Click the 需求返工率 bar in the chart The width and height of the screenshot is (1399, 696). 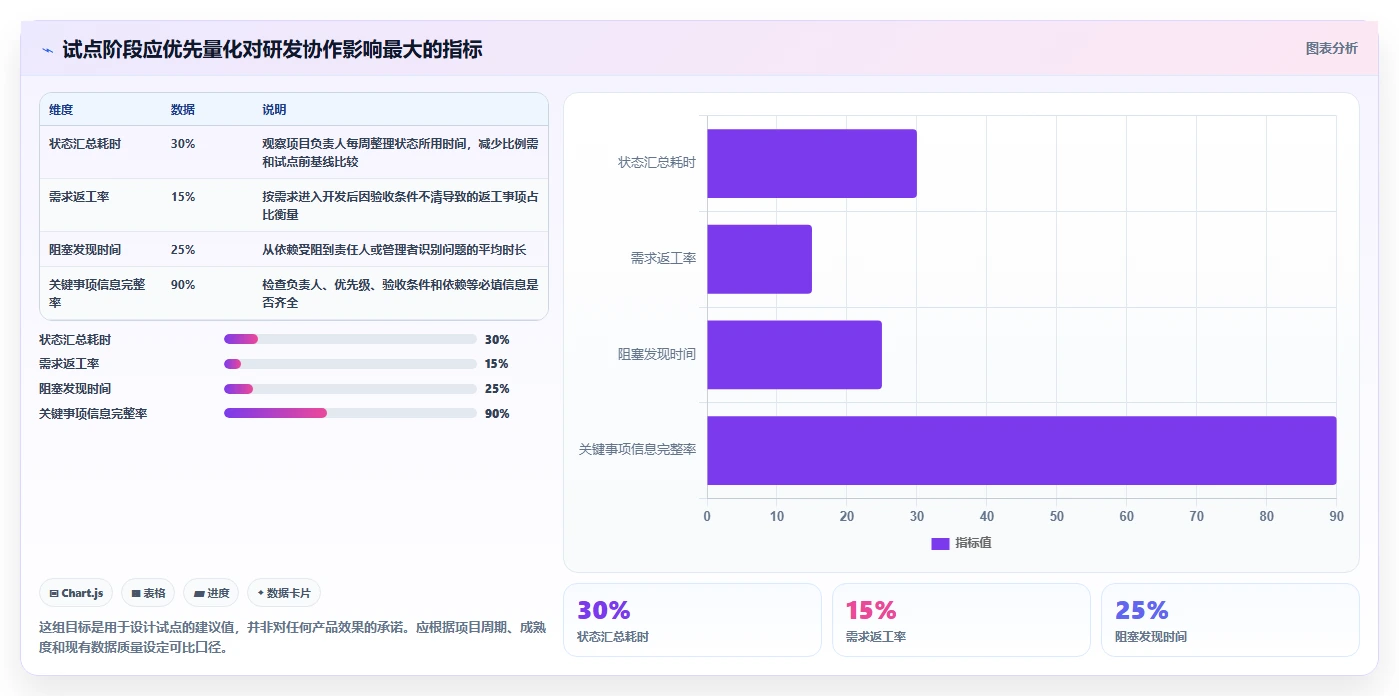click(x=759, y=259)
